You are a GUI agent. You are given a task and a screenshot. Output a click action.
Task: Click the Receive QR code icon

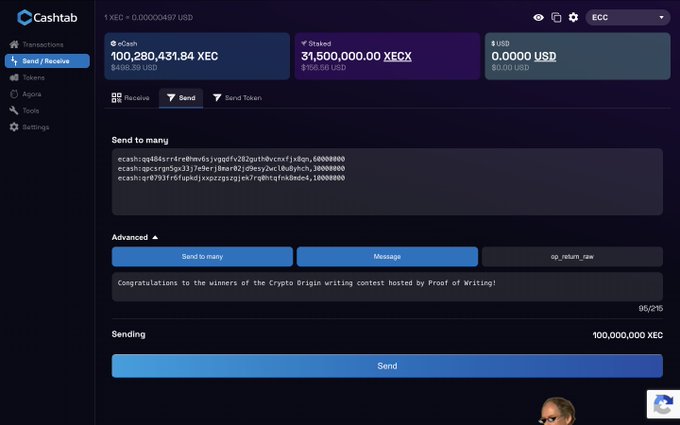(x=116, y=98)
